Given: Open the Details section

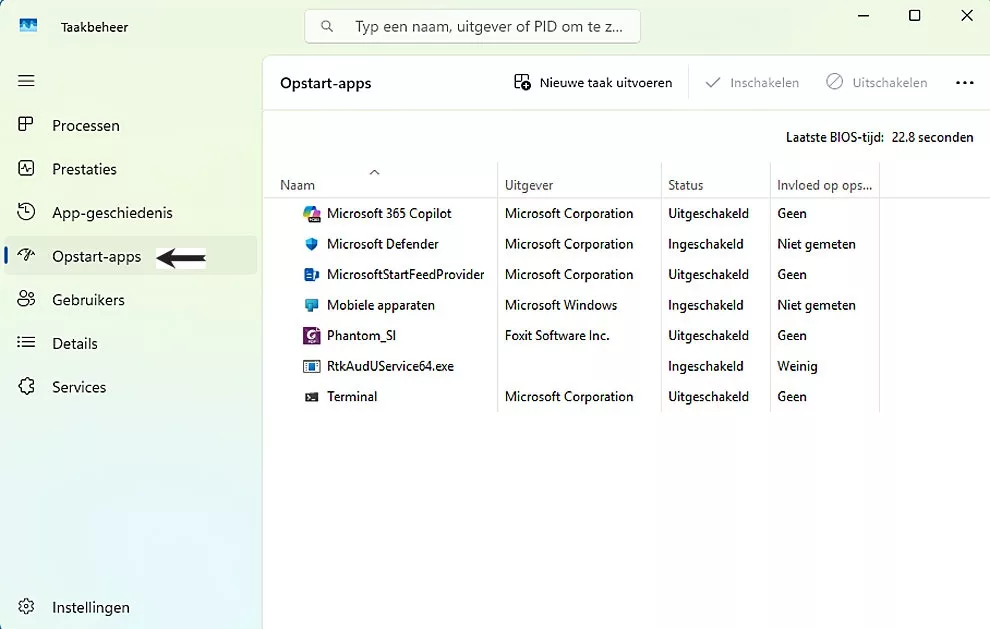Looking at the screenshot, I should (x=131, y=344).
